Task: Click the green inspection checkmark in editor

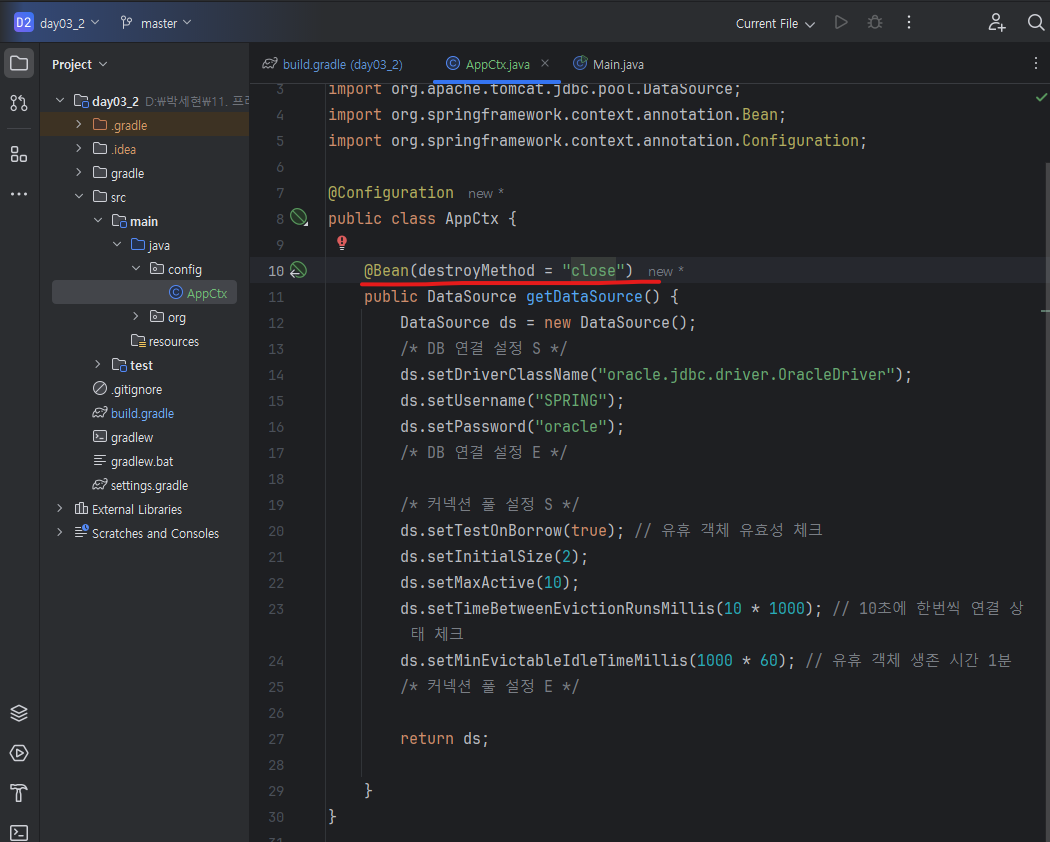Action: [1041, 97]
